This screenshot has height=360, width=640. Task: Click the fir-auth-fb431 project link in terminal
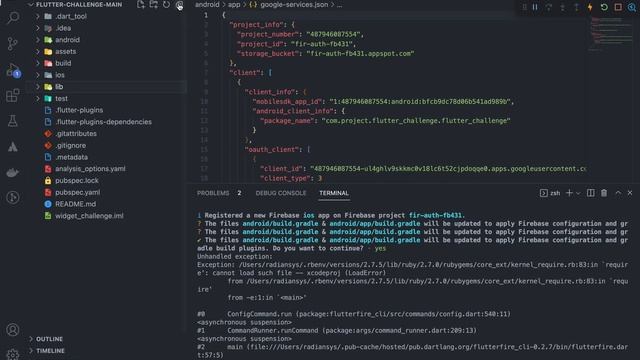(436, 216)
